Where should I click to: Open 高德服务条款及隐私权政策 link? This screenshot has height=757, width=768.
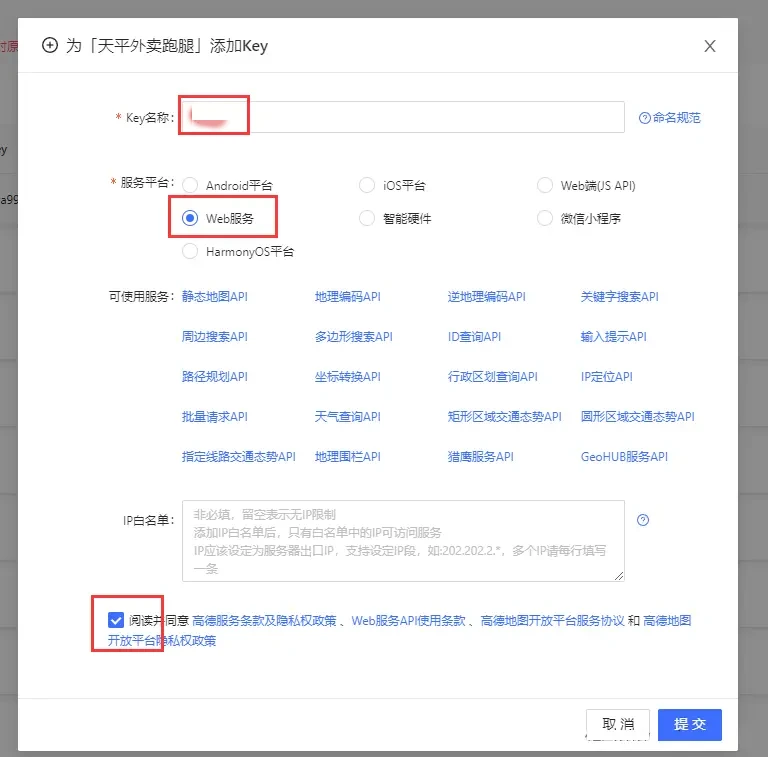tap(264, 621)
